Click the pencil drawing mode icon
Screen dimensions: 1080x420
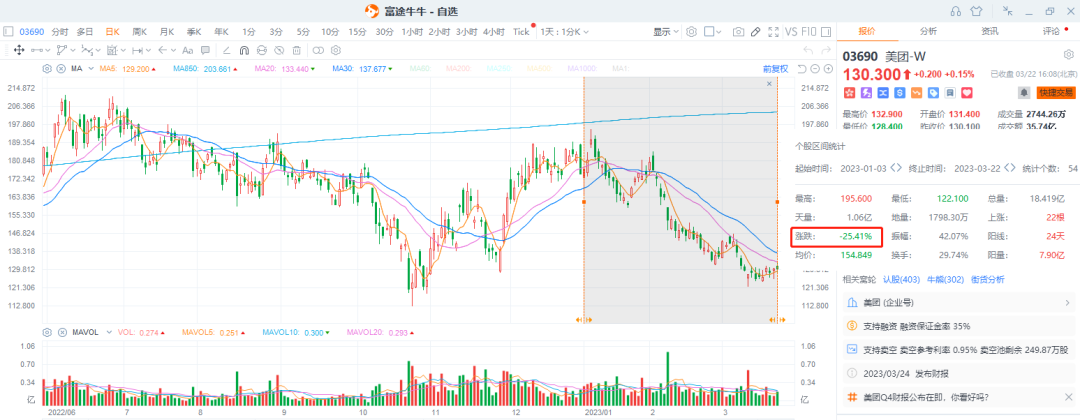(756, 32)
